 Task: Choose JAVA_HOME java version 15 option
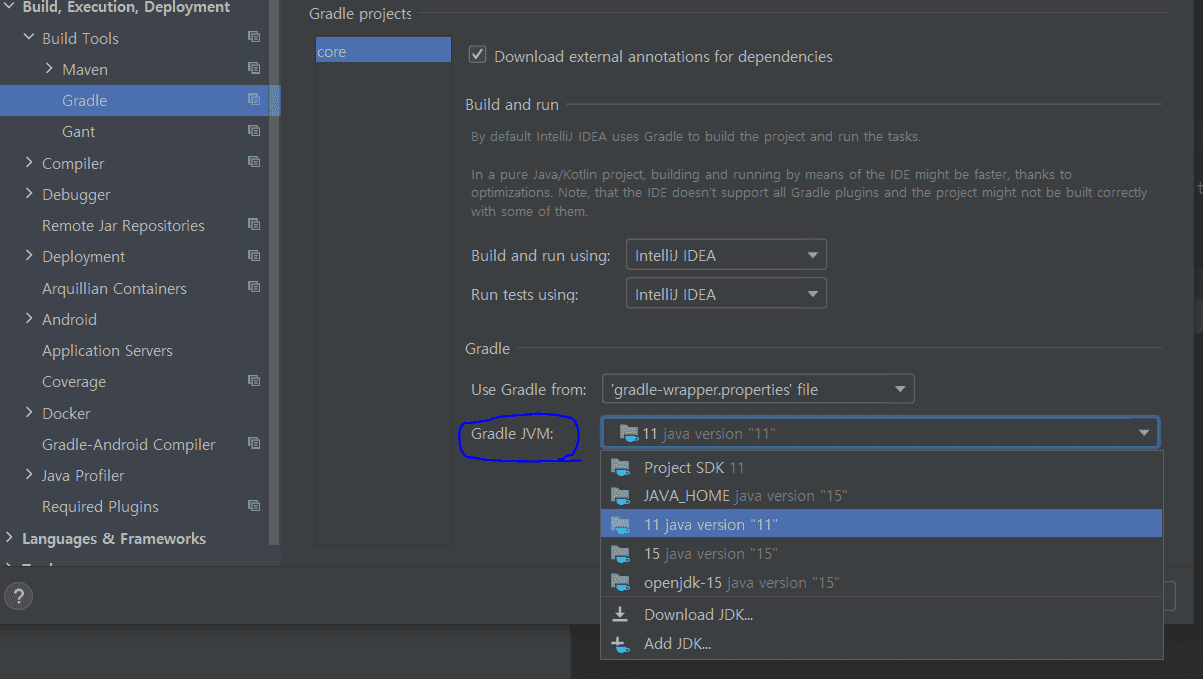745,495
